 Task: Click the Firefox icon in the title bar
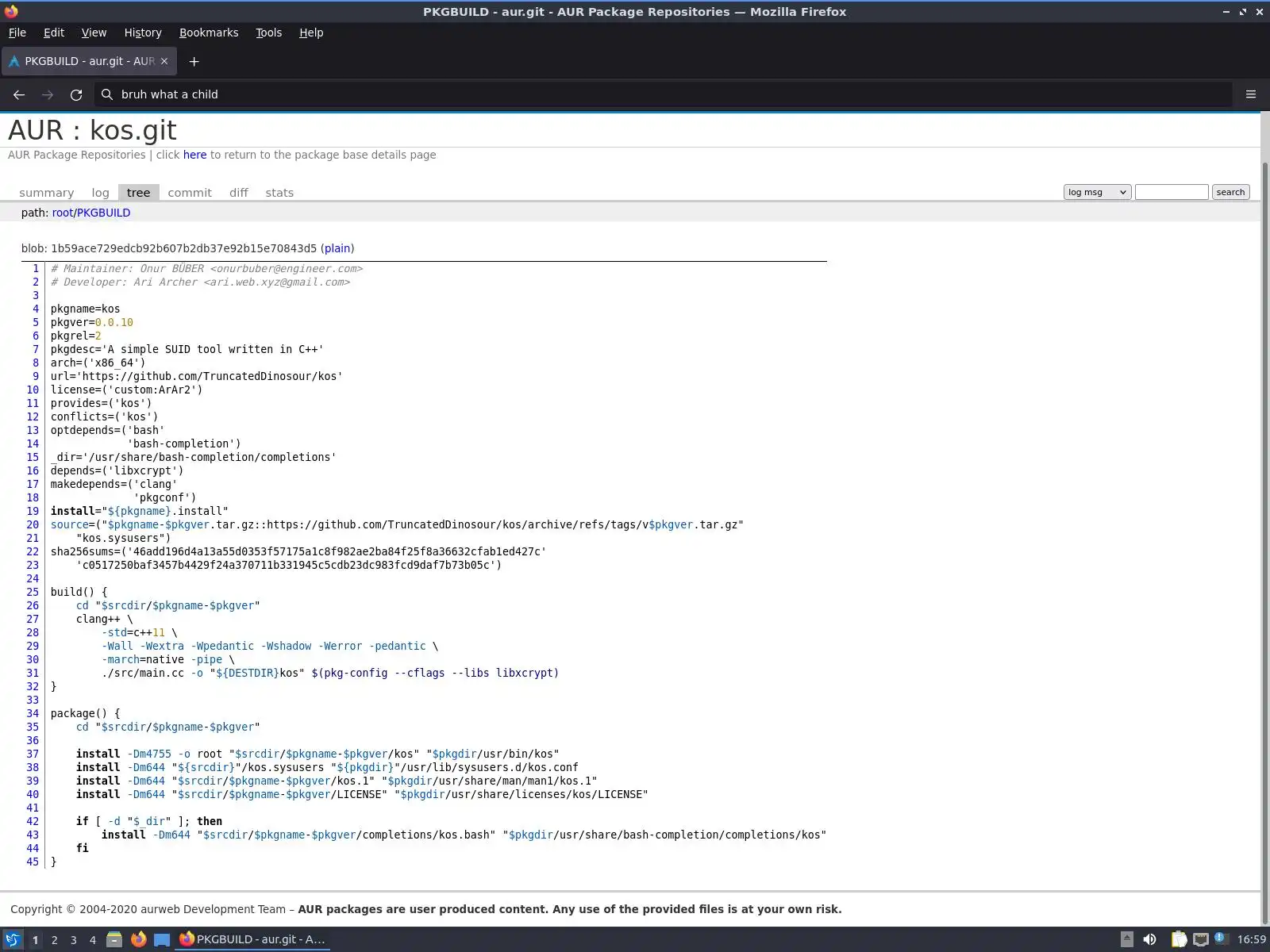pyautogui.click(x=11, y=12)
